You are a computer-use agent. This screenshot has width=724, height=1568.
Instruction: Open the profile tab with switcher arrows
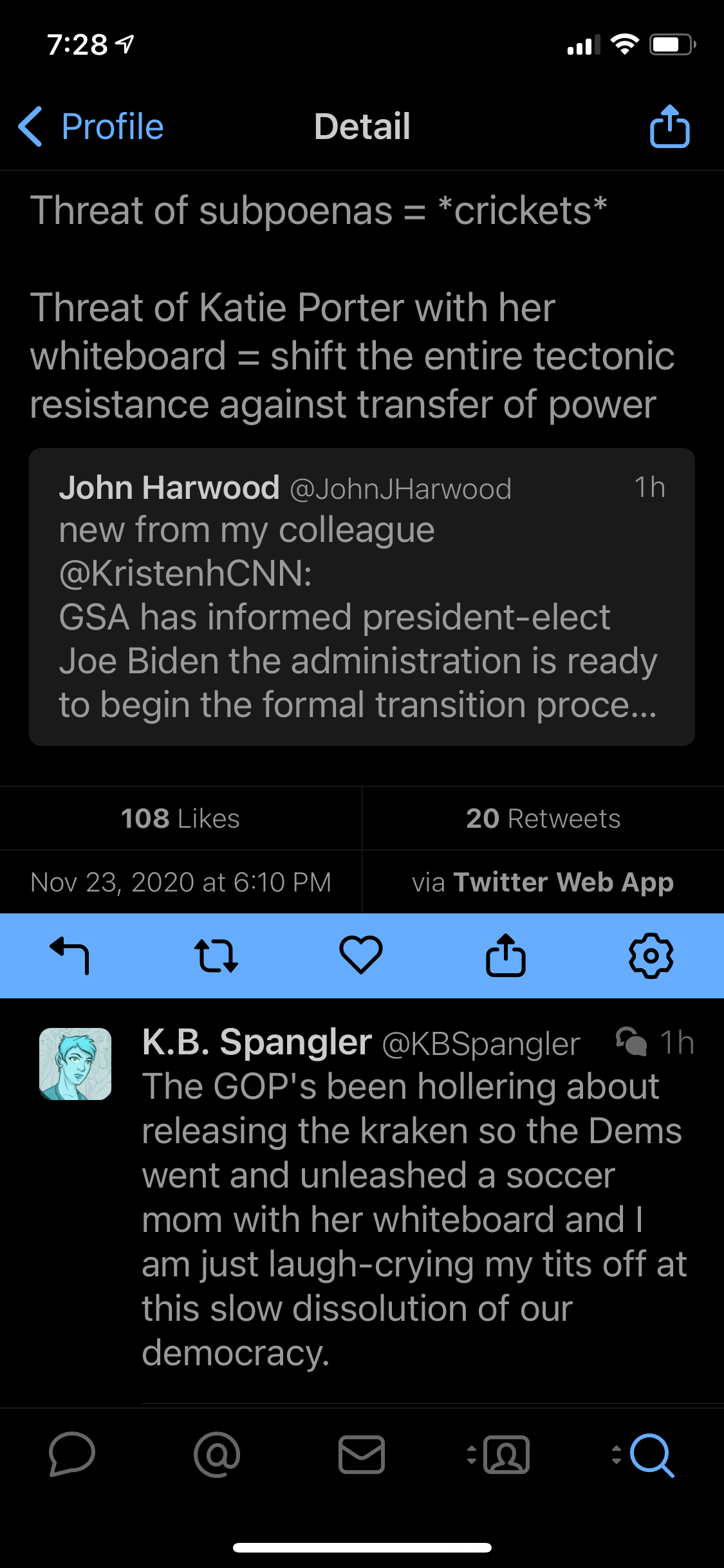coord(499,1454)
